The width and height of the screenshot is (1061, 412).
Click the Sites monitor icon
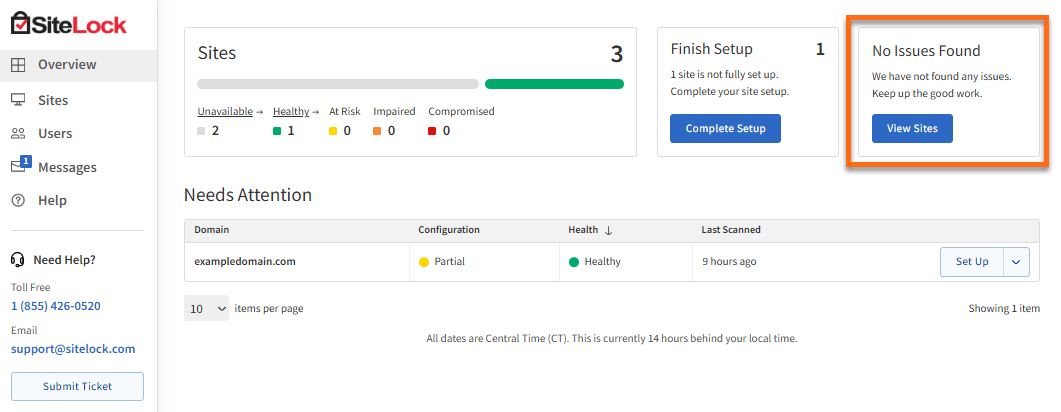click(18, 100)
